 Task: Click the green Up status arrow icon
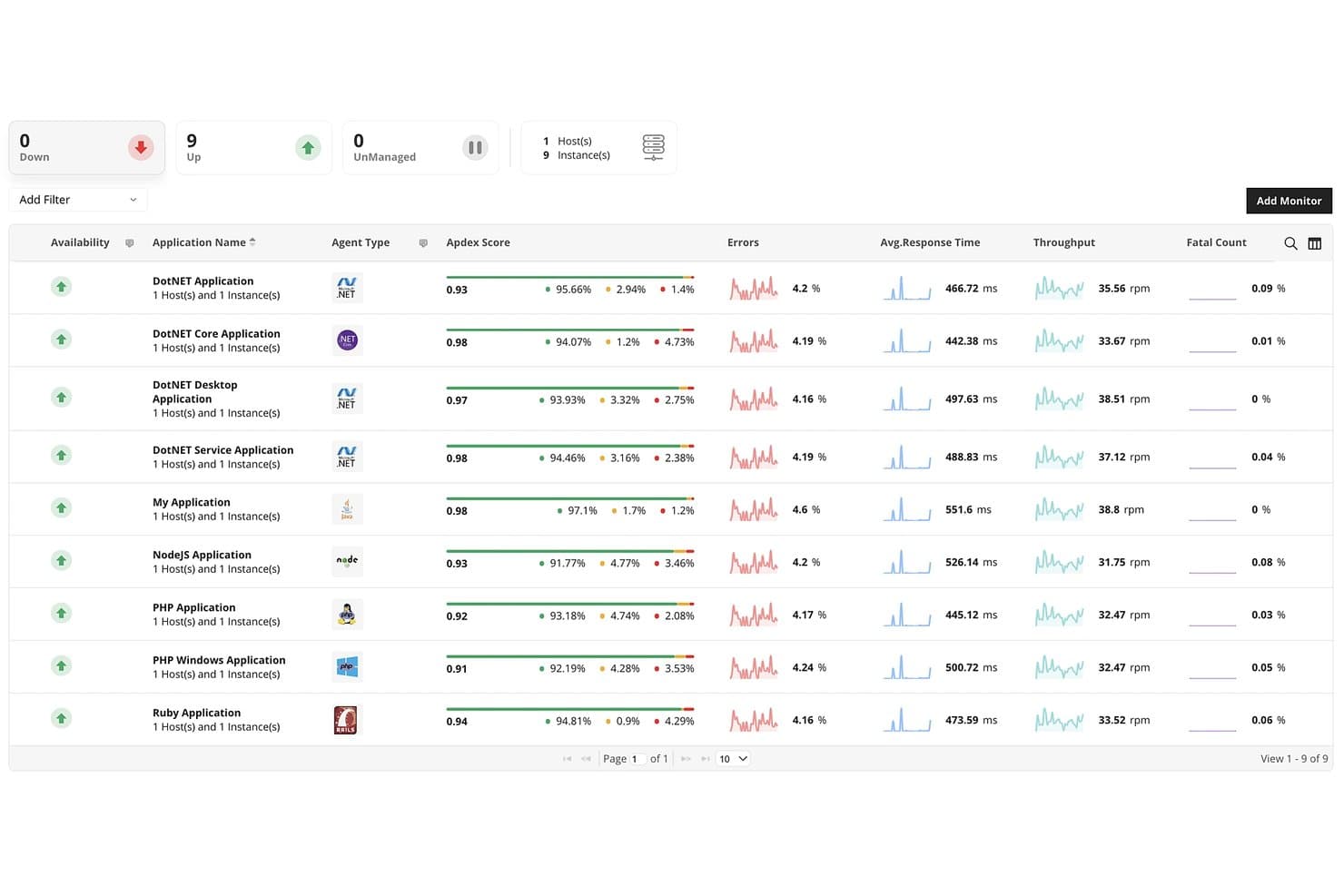[308, 147]
